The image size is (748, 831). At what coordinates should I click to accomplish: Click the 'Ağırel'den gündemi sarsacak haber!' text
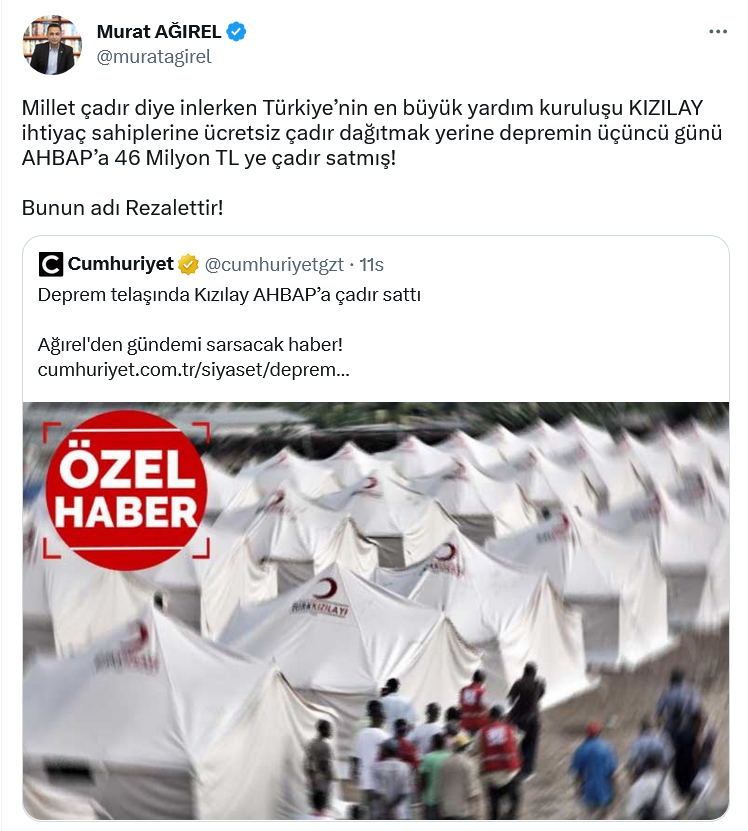click(190, 344)
